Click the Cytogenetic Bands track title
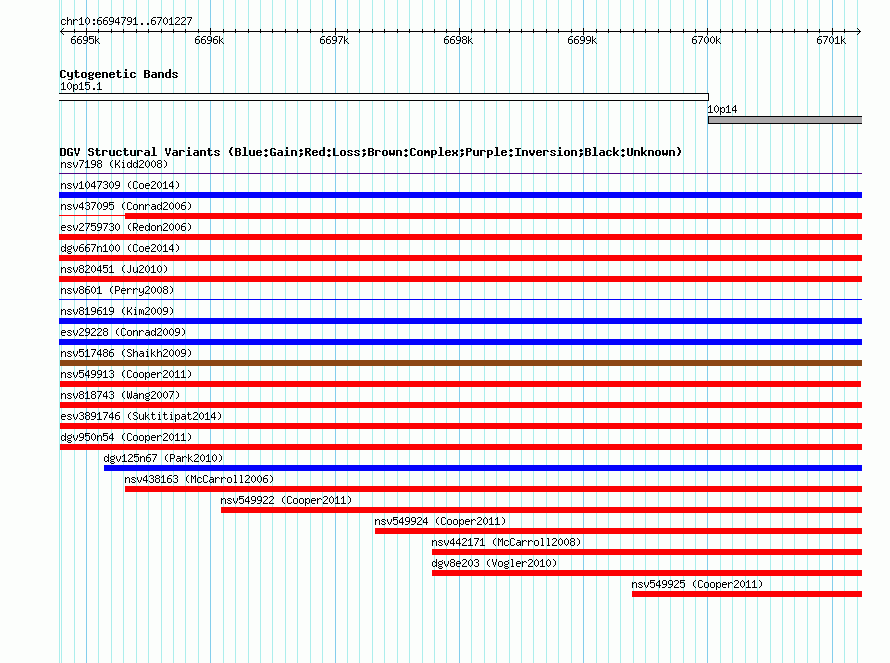890x663 pixels. 119,74
